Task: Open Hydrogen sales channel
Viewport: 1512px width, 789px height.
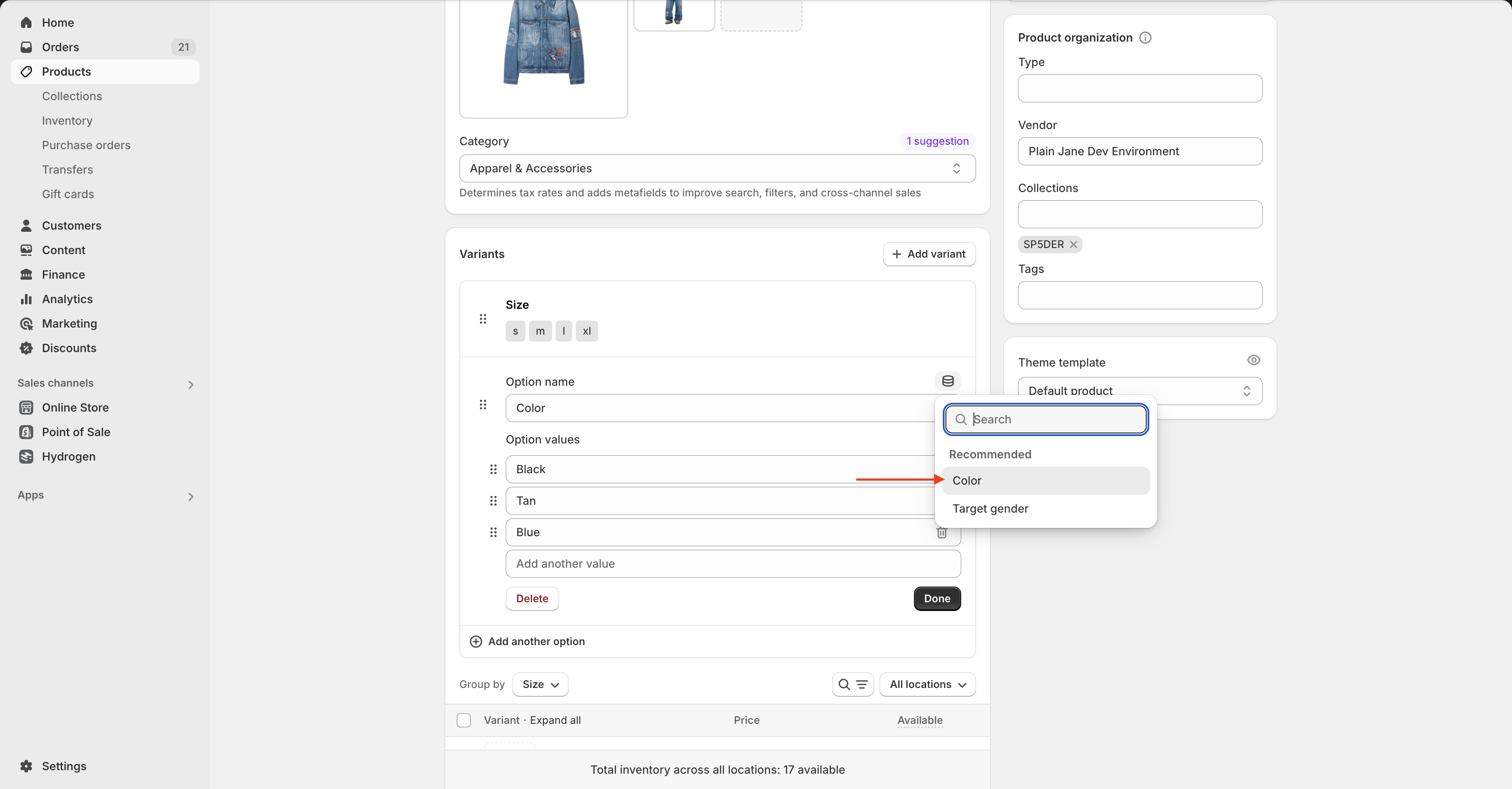Action: (68, 457)
